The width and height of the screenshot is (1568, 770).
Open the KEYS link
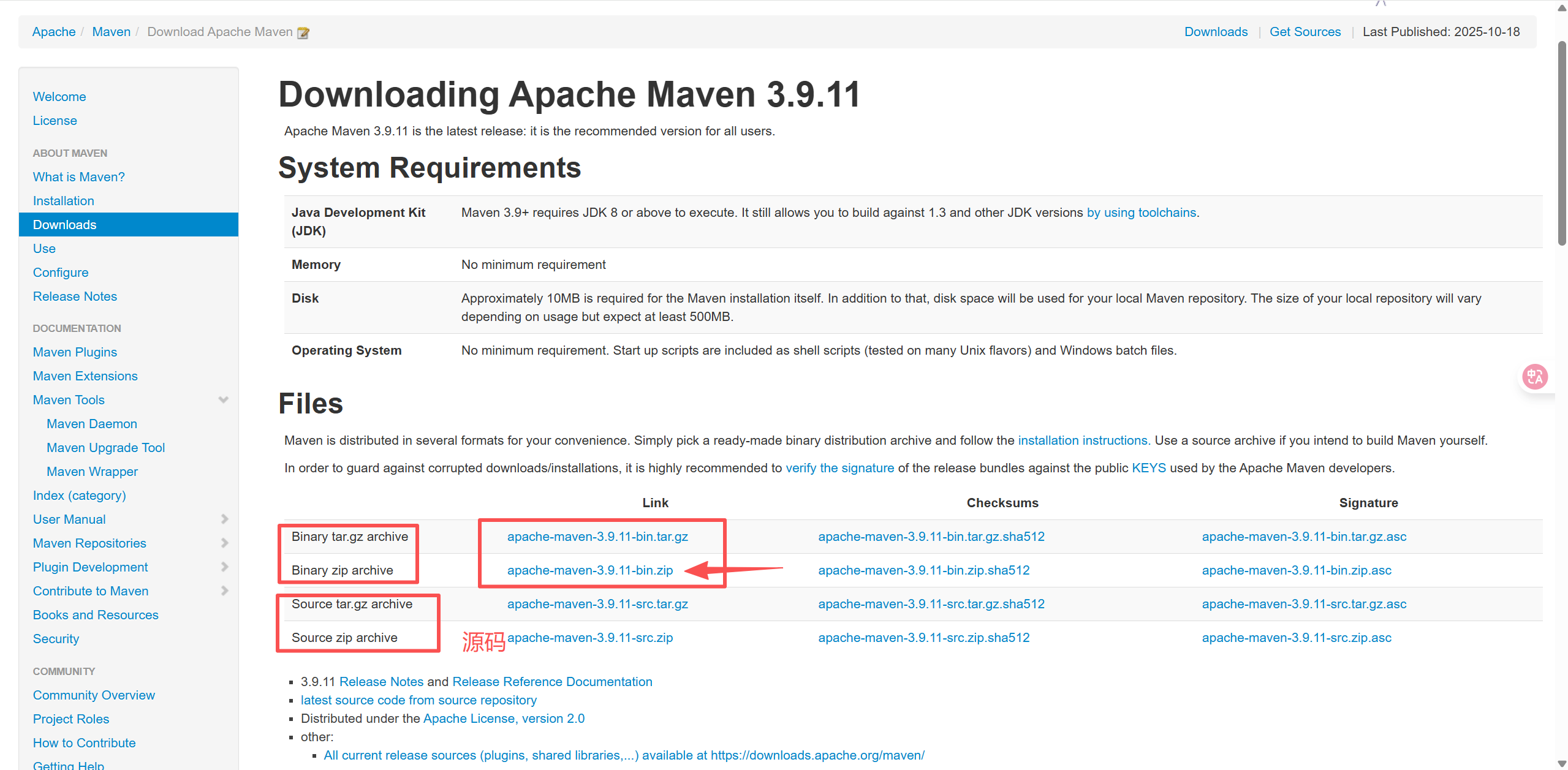1148,468
